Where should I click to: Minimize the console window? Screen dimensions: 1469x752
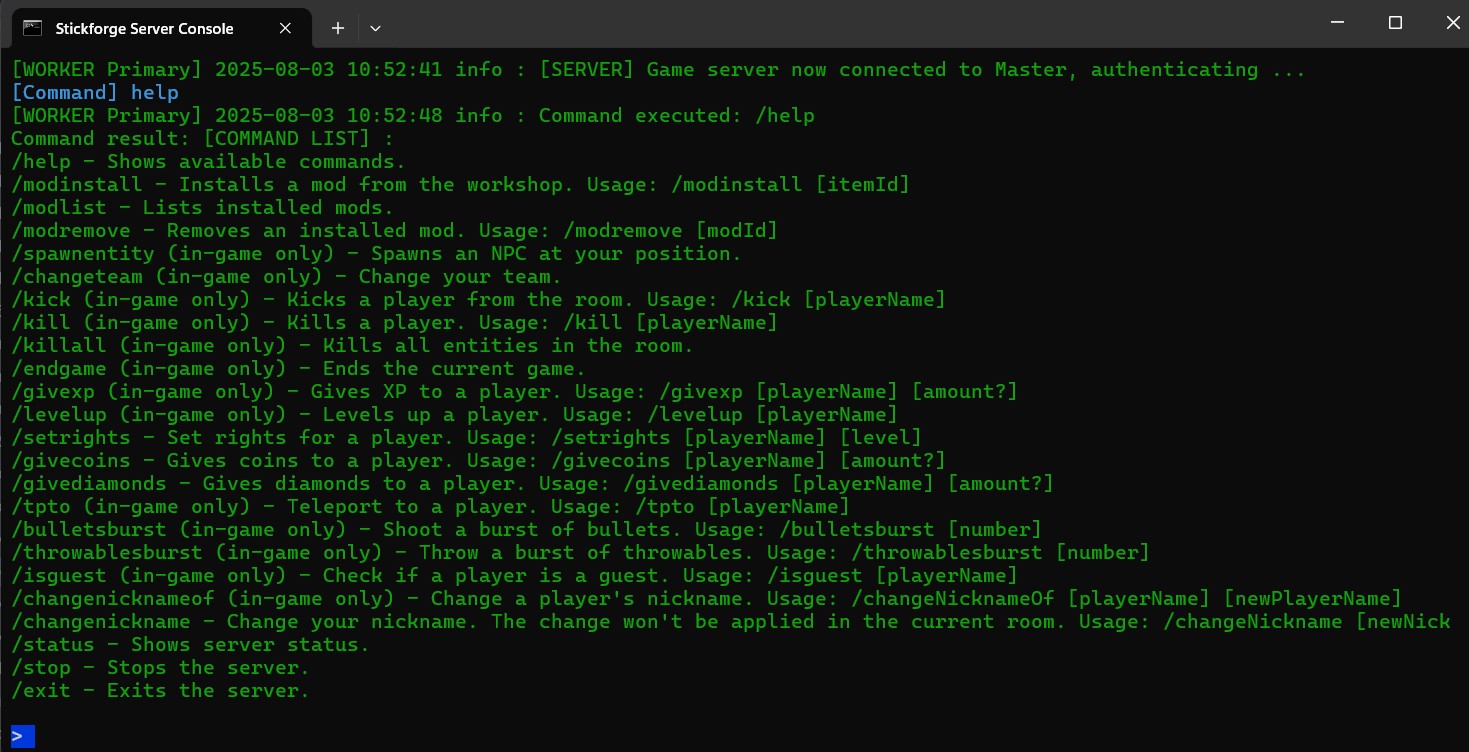pos(1337,22)
